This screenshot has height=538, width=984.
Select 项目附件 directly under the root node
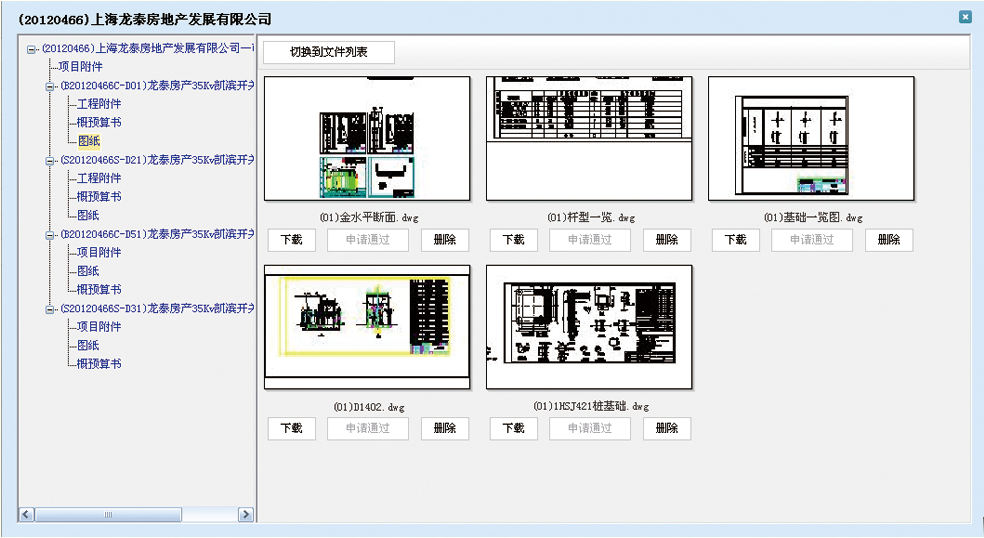point(79,67)
